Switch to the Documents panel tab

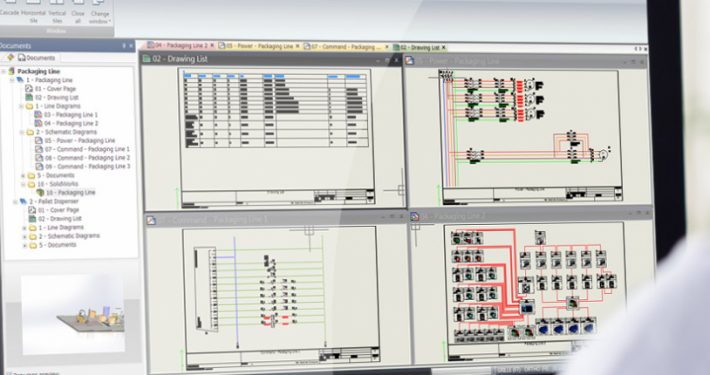pos(36,58)
